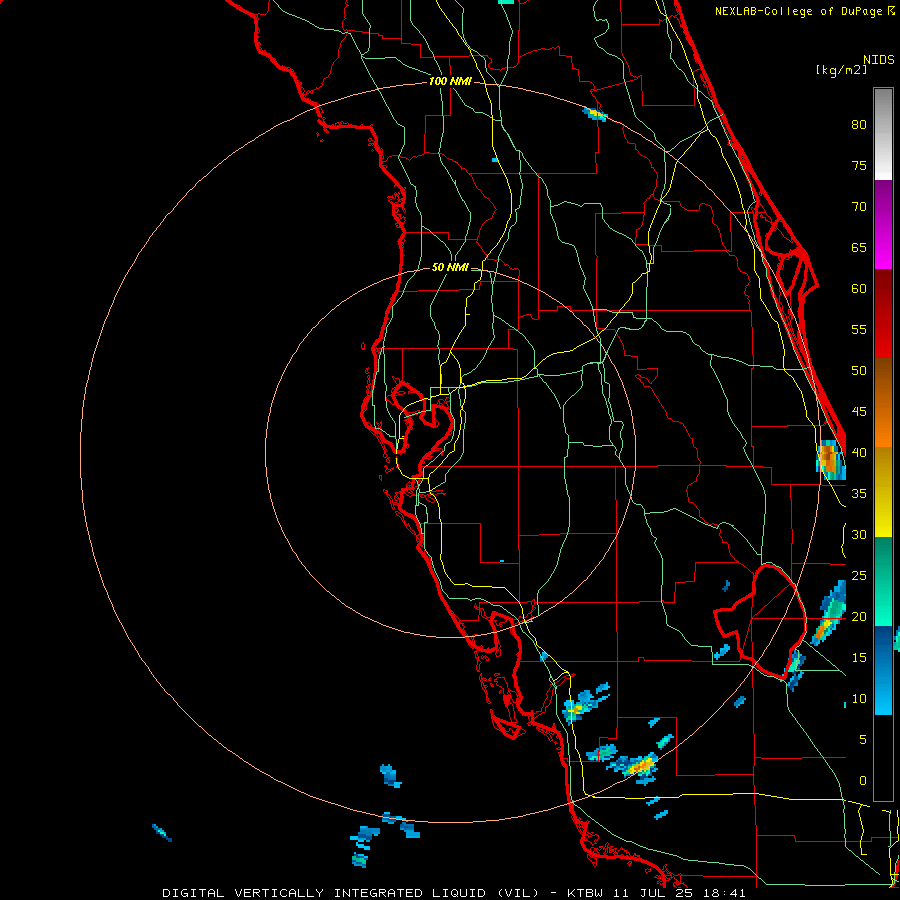Select the 50 value on the scale
The image size is (900, 900).
(859, 371)
